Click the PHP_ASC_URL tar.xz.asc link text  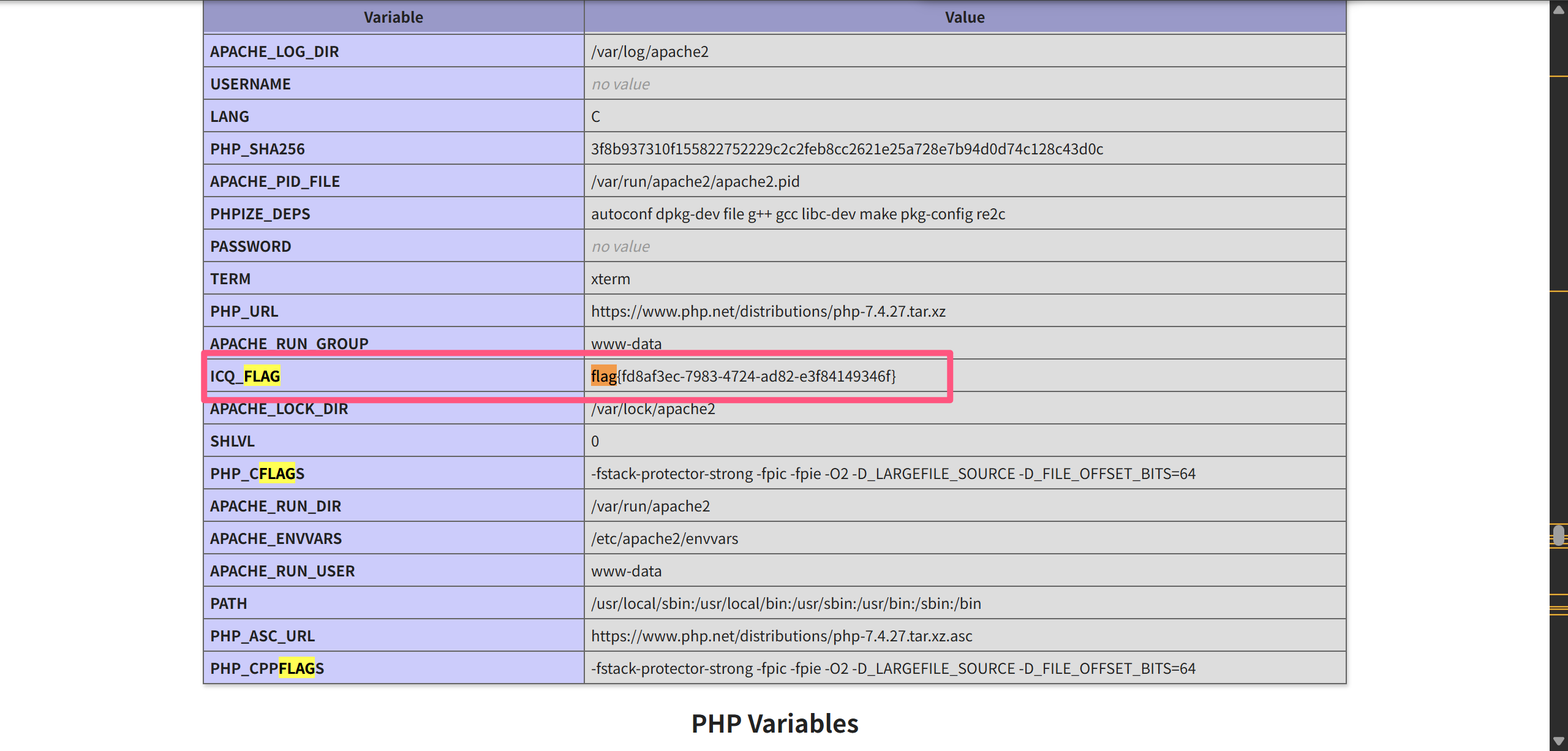pyautogui.click(x=782, y=636)
